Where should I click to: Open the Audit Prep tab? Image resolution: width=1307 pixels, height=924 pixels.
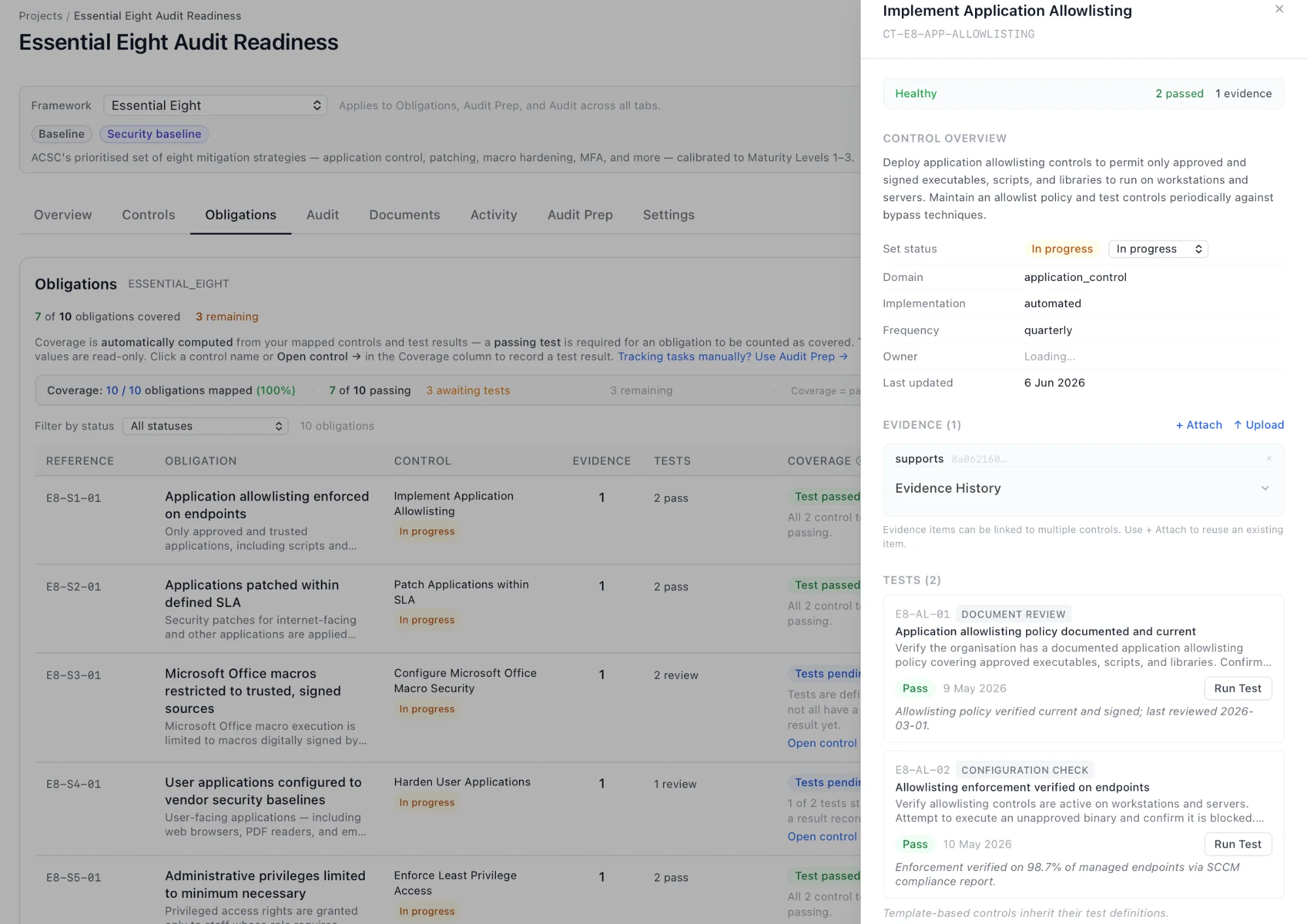(x=580, y=215)
